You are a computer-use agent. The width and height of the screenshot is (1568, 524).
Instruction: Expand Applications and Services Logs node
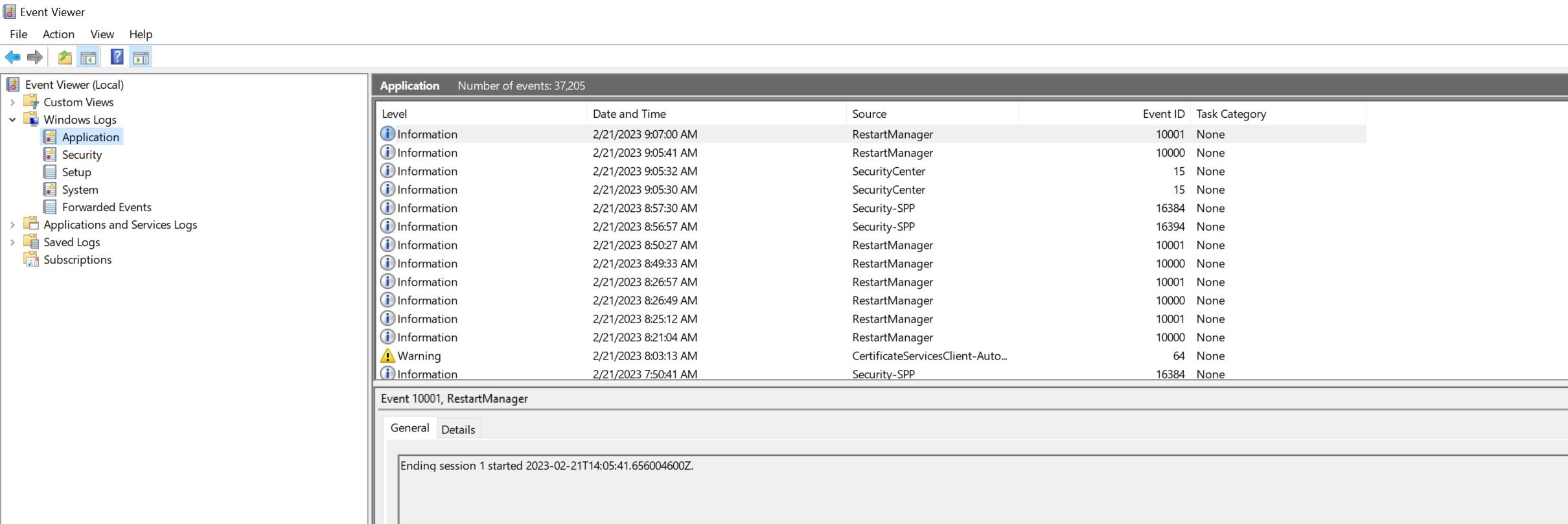pyautogui.click(x=12, y=225)
